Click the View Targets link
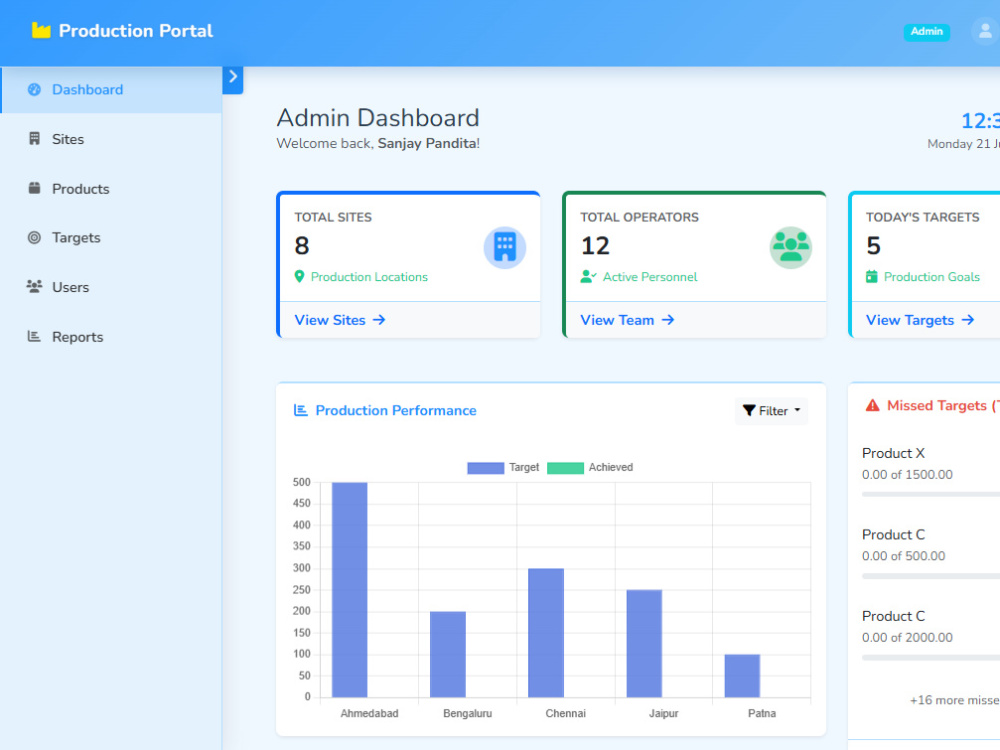1000x750 pixels. point(920,320)
